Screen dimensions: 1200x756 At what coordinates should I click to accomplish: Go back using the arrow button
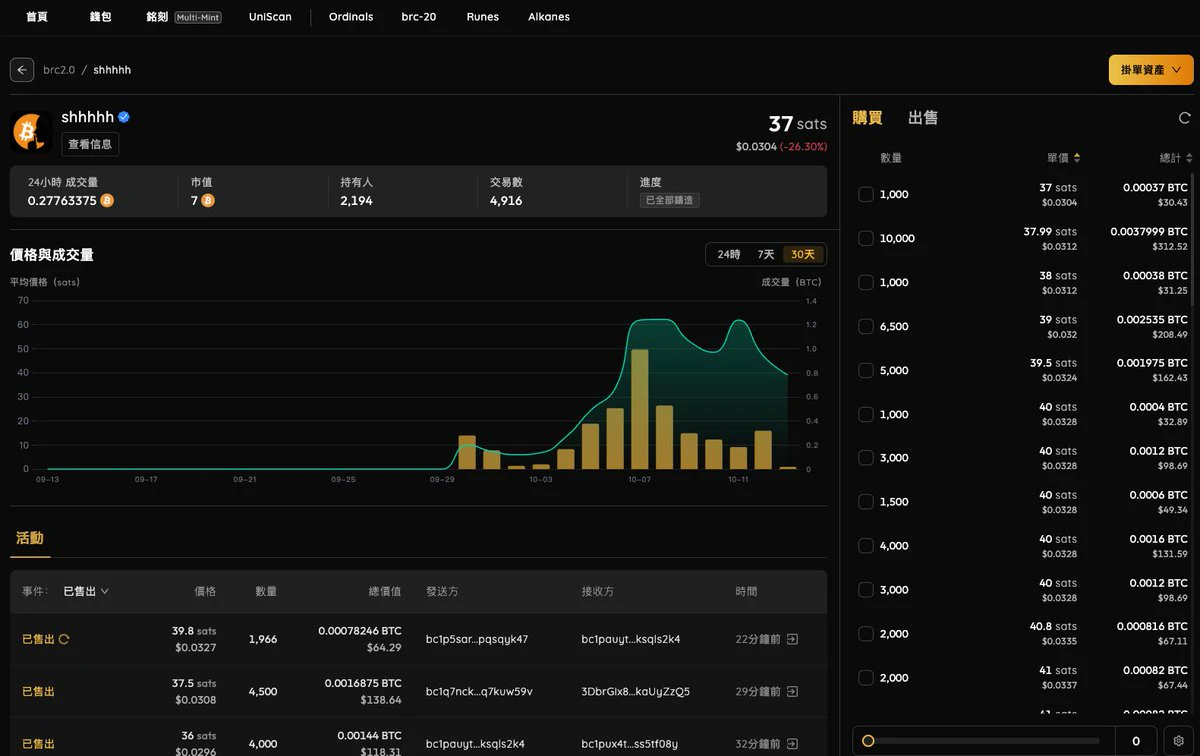tap(22, 70)
